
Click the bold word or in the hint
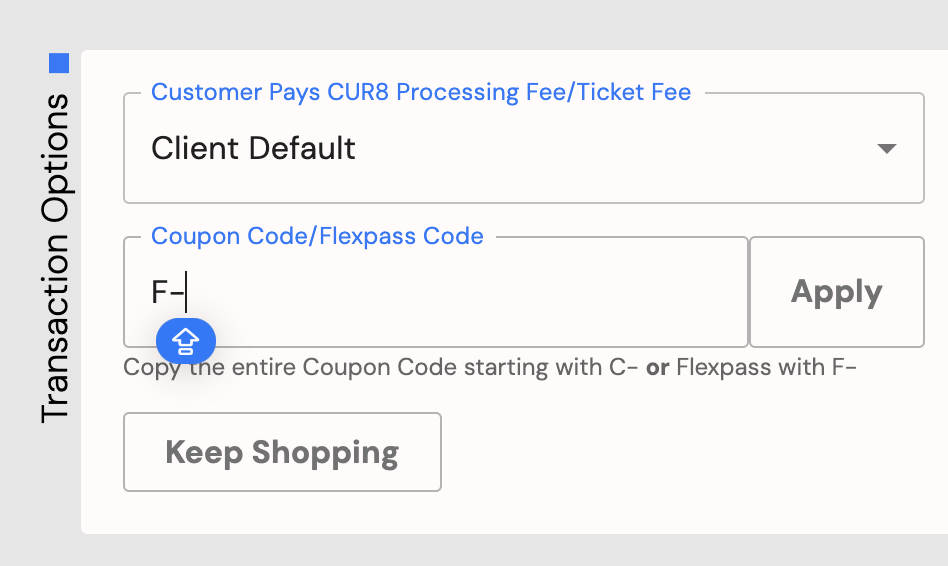(x=657, y=368)
